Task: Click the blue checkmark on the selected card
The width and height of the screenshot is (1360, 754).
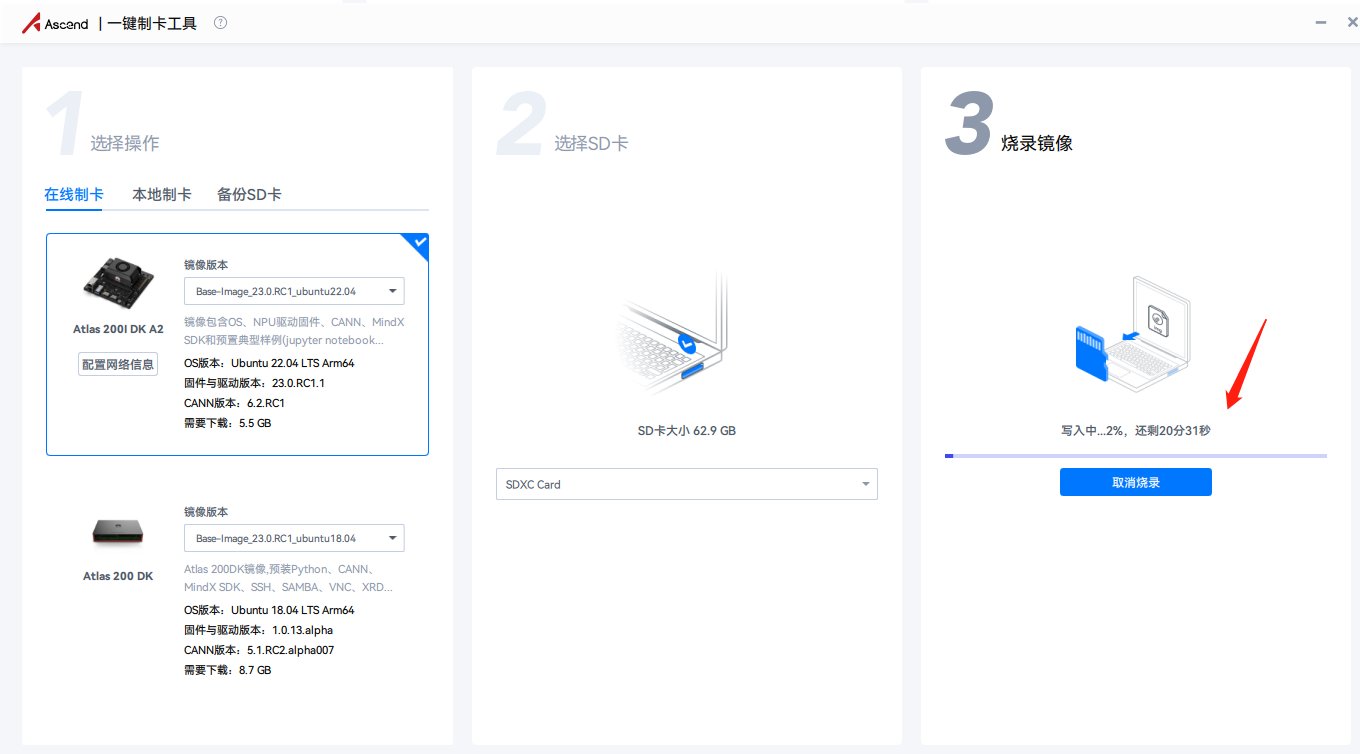Action: click(x=419, y=243)
